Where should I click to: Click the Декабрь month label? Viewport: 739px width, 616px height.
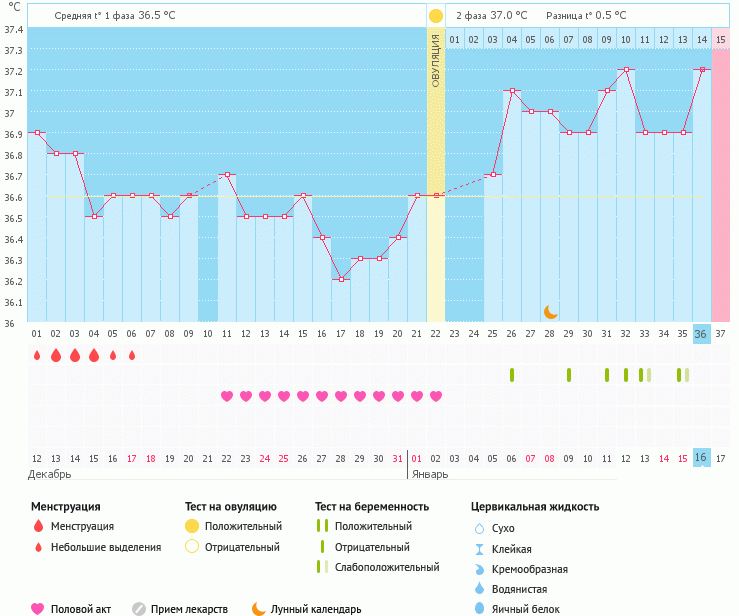point(49,474)
